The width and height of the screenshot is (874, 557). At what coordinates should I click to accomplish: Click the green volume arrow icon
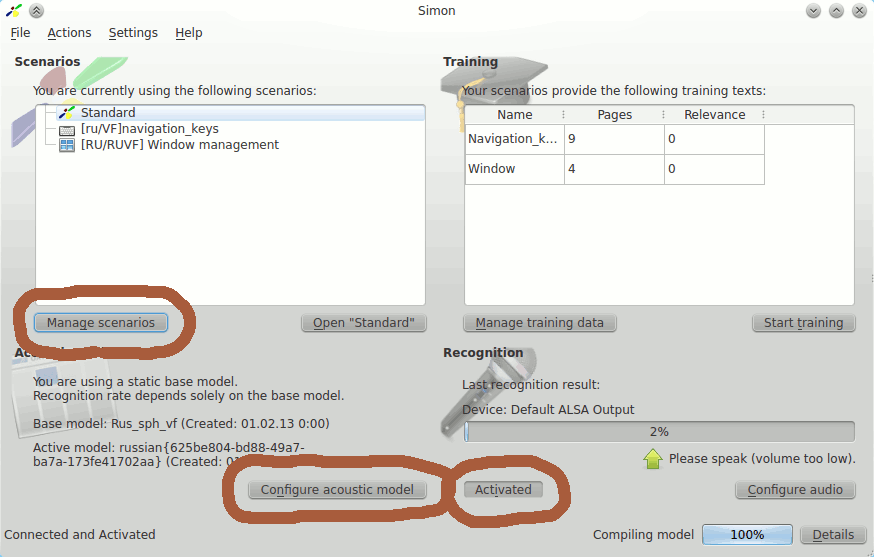coord(653,459)
